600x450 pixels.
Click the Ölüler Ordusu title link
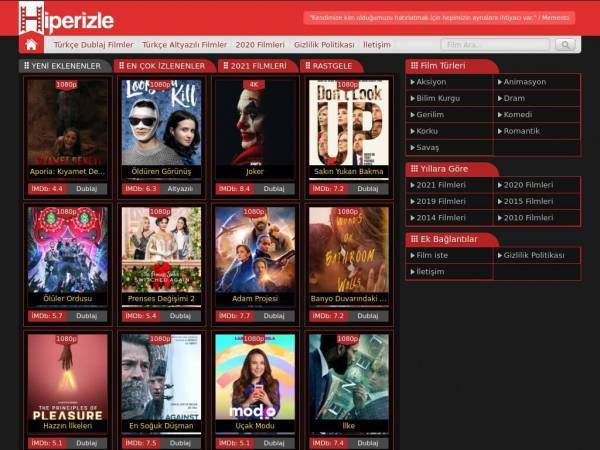67,298
